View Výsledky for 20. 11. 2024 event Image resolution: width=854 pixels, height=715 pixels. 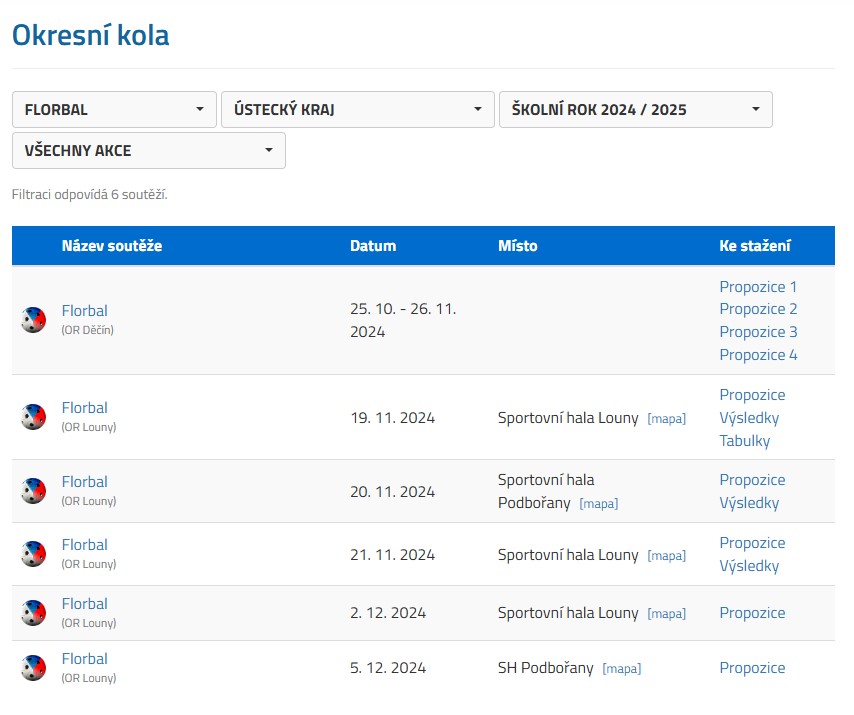(749, 503)
